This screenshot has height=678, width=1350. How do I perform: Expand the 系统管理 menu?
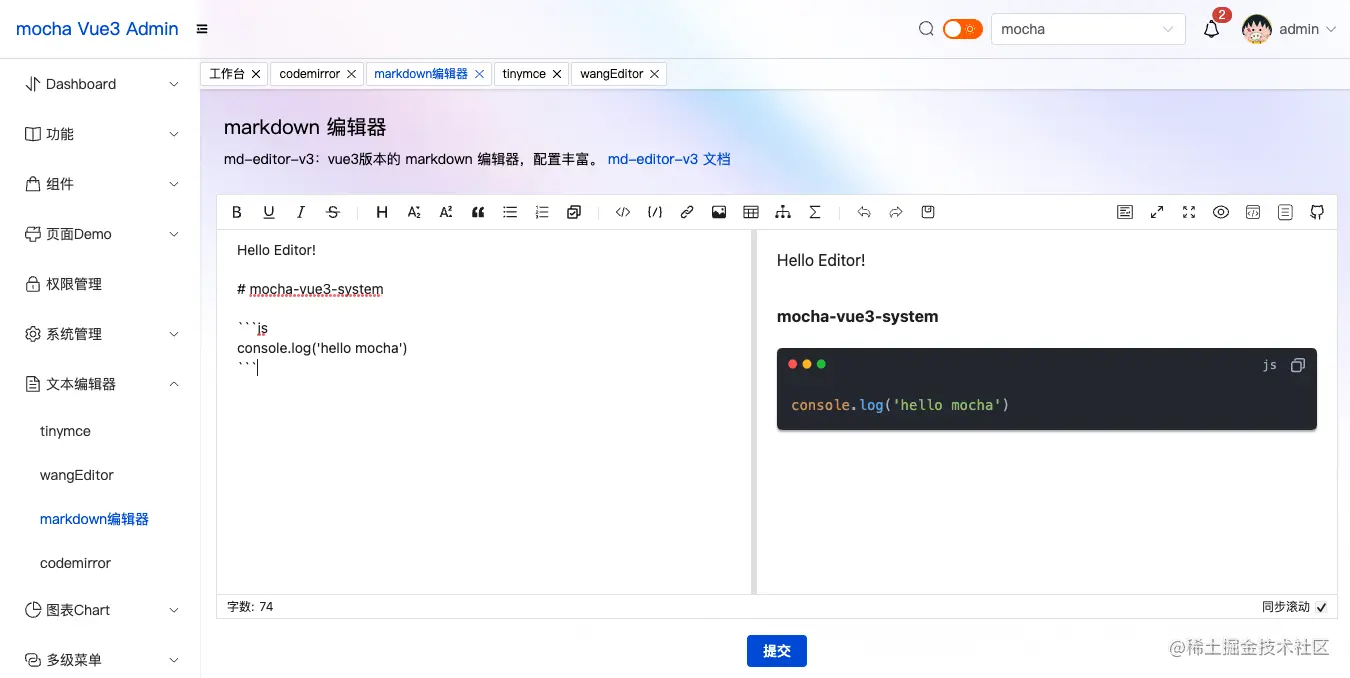100,334
